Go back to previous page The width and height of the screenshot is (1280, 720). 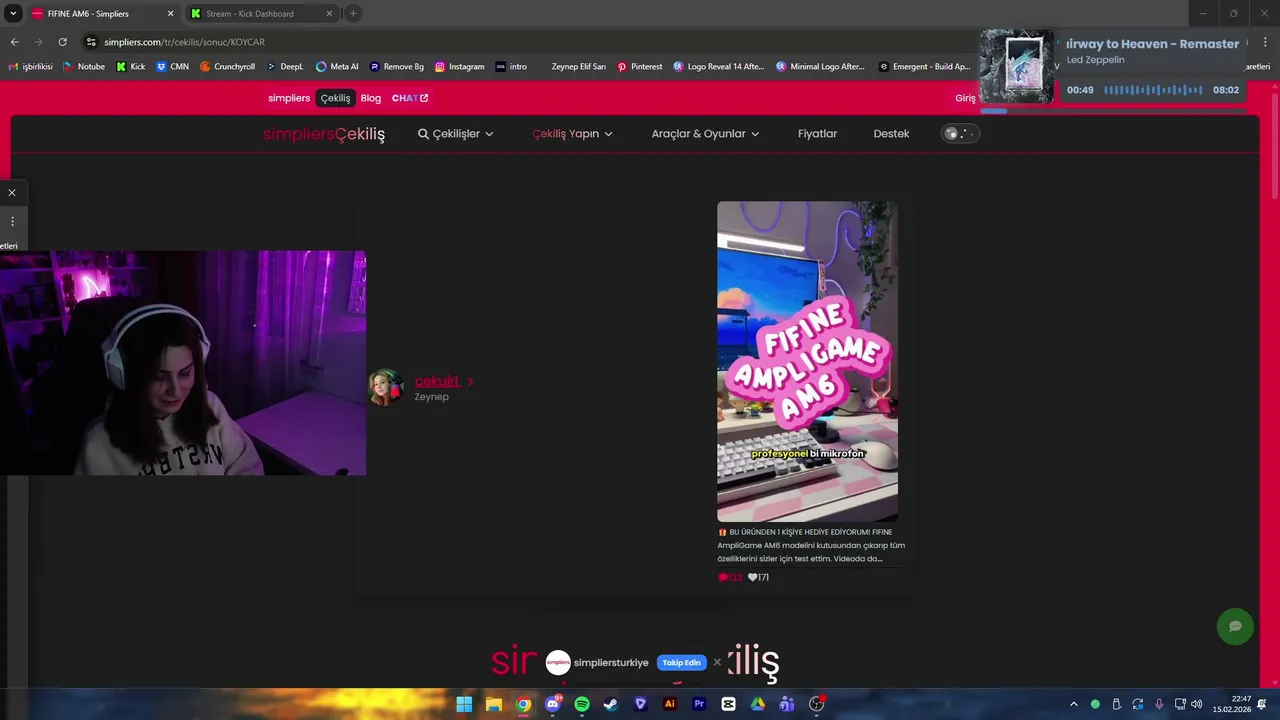coord(14,42)
